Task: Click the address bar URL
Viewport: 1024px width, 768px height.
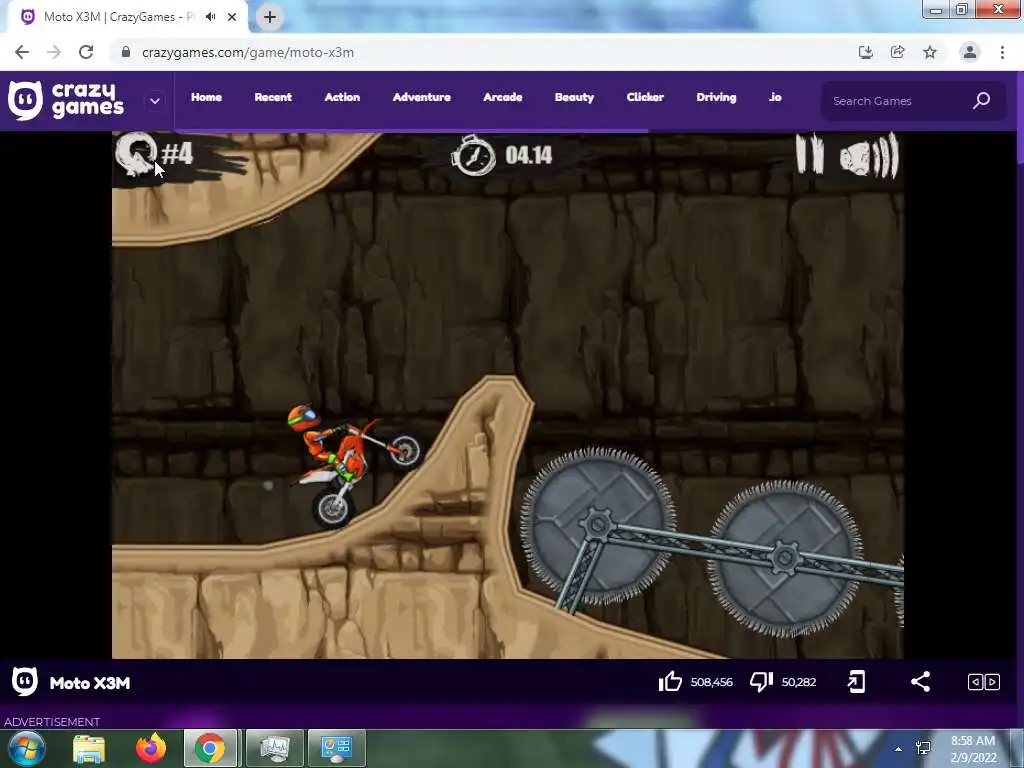Action: [x=248, y=53]
